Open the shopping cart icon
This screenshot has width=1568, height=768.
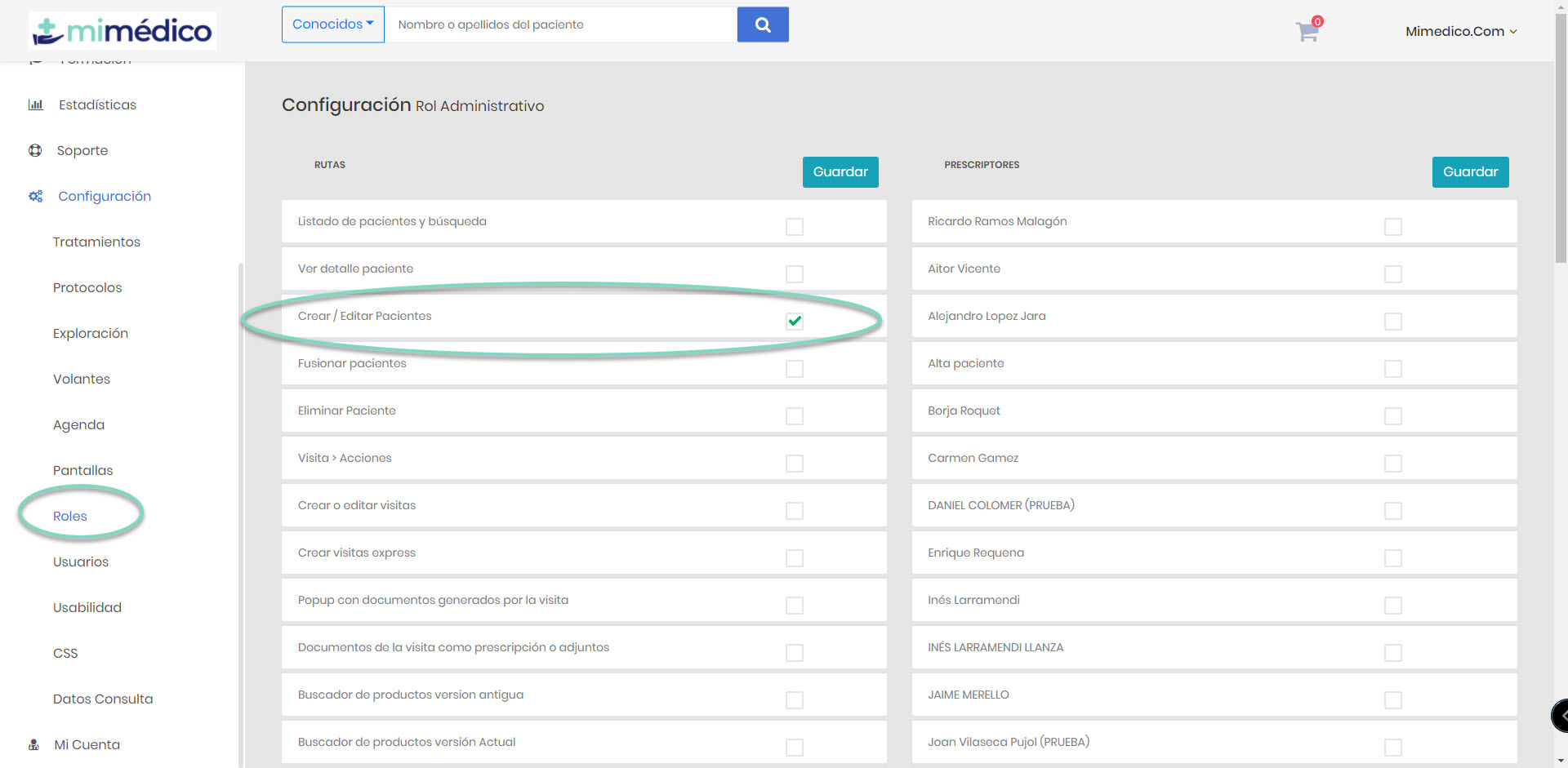[x=1307, y=32]
